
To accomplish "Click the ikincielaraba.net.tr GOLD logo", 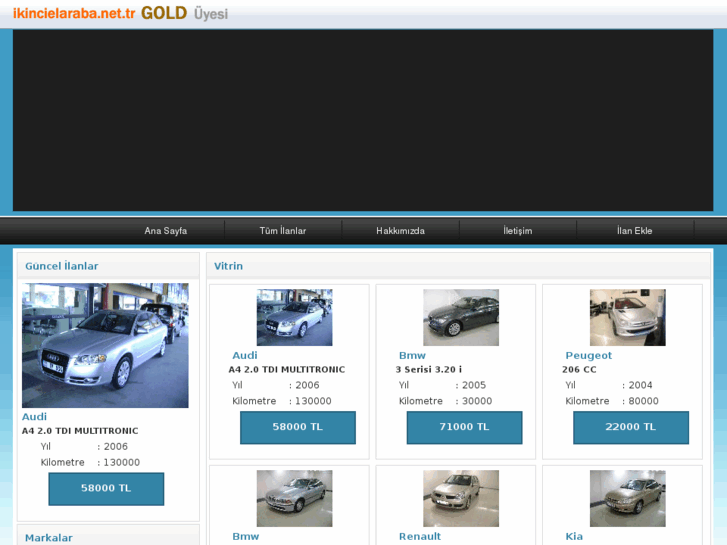I will pyautogui.click(x=120, y=13).
